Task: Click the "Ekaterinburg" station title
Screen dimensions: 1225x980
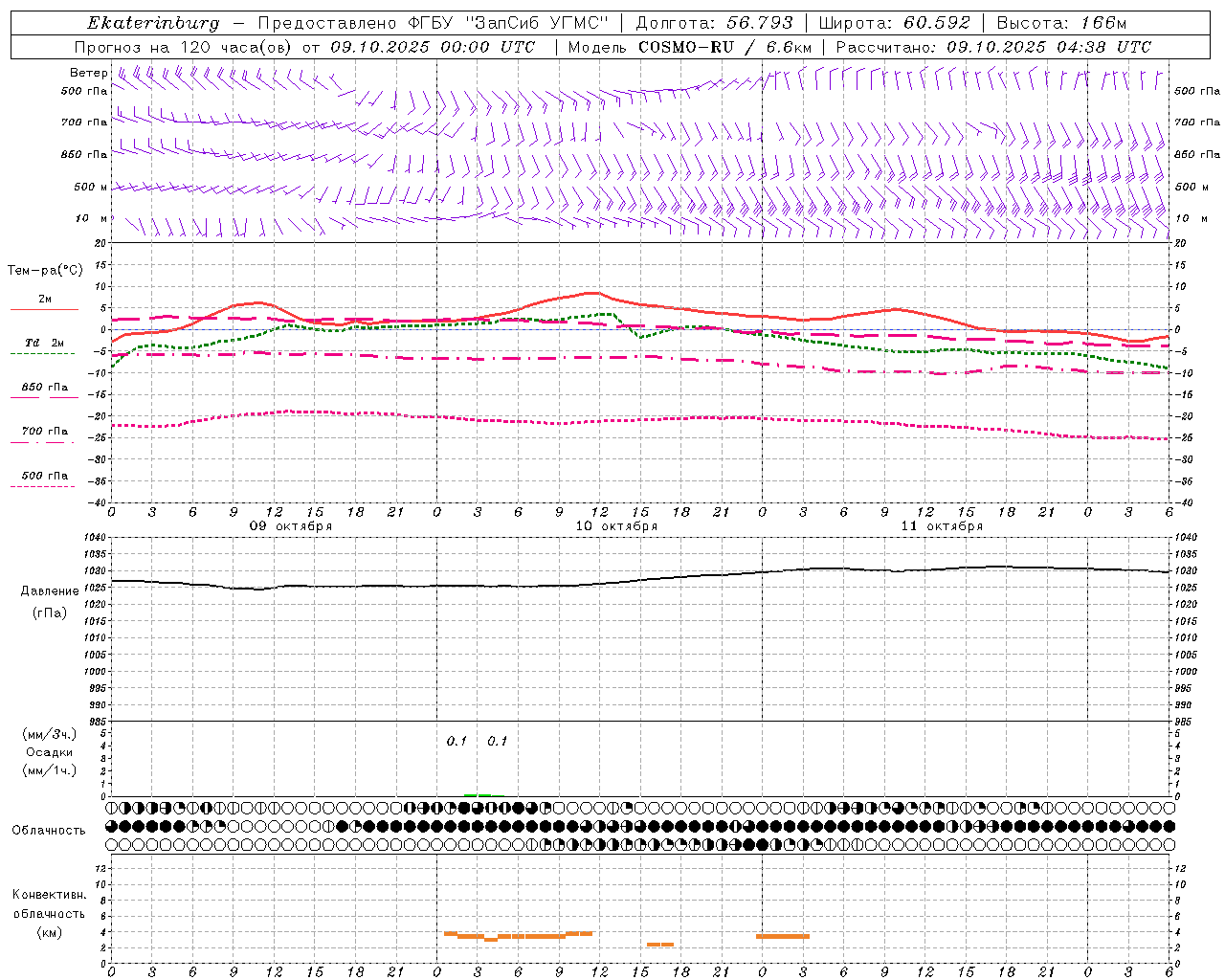Action: (153, 23)
